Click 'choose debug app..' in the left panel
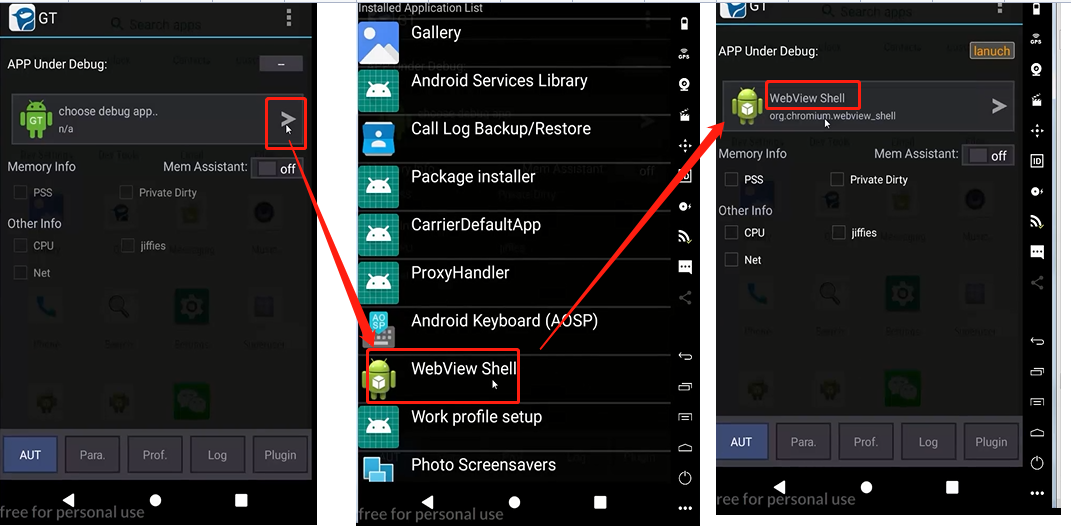 pos(108,111)
